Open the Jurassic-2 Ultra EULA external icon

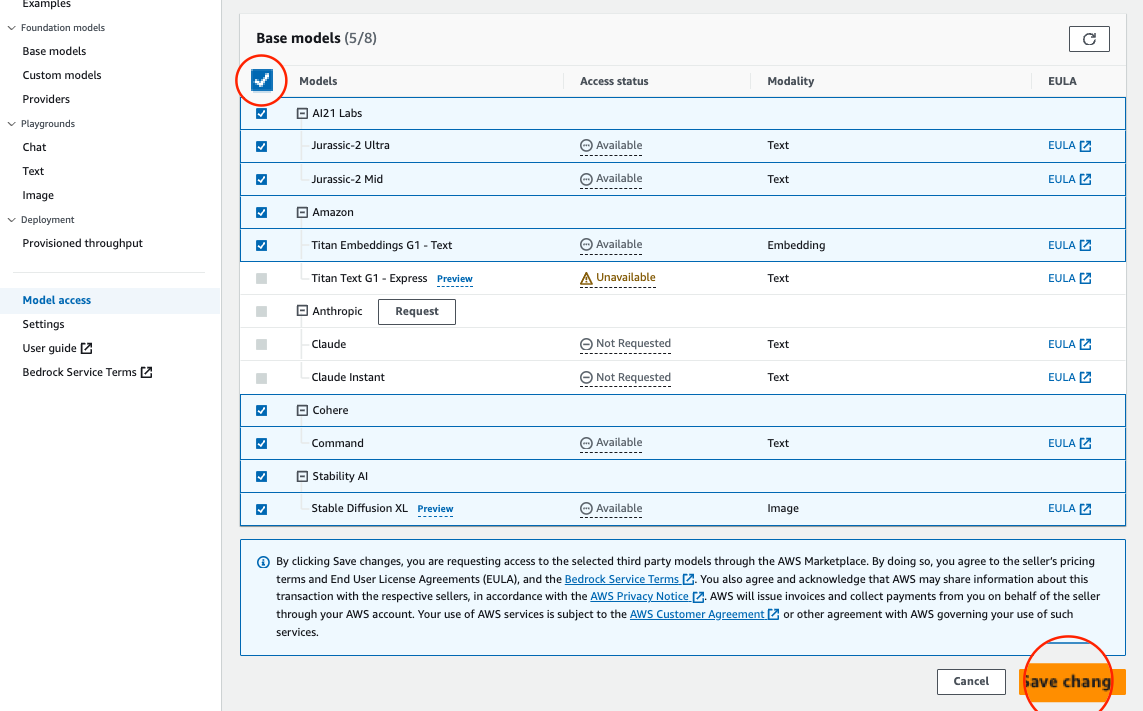click(x=1085, y=146)
